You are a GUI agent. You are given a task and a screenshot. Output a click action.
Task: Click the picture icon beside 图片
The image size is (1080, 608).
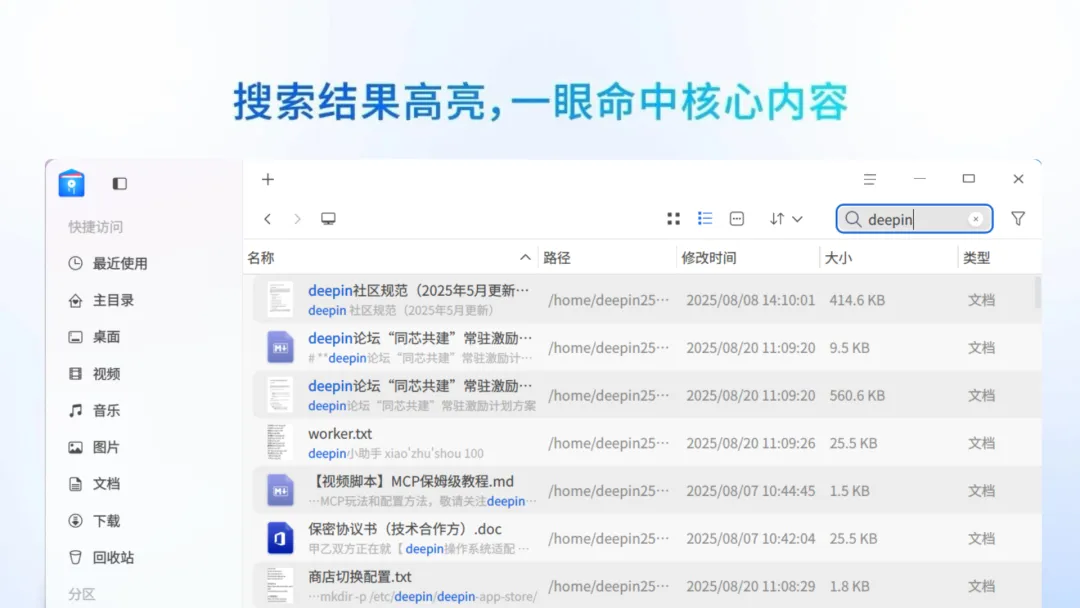pos(76,448)
